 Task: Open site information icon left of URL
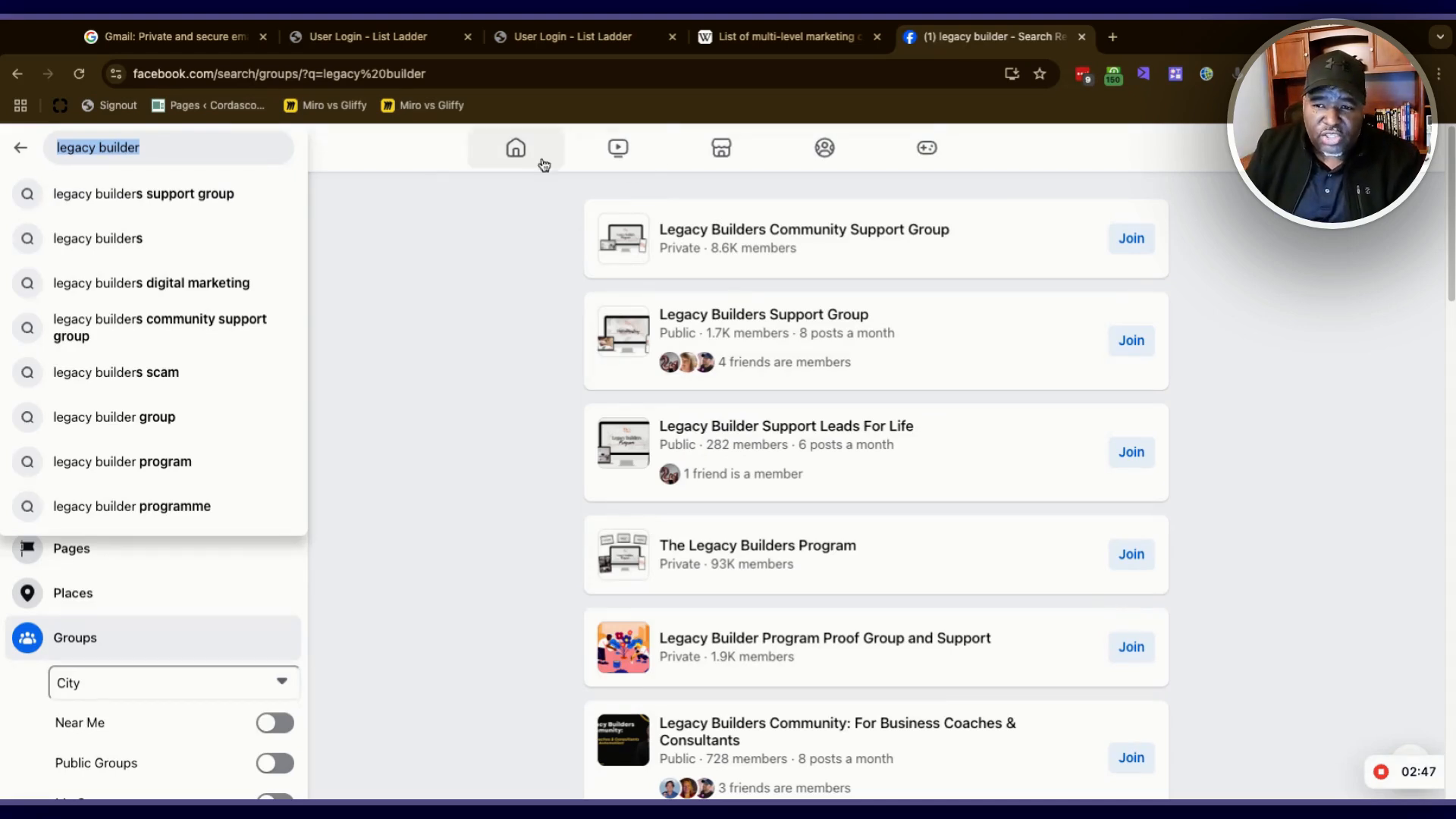[x=115, y=74]
